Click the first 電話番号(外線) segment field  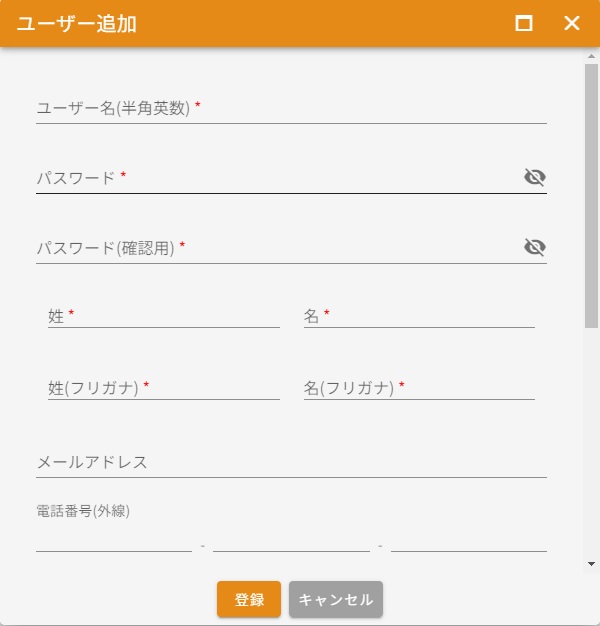[113, 540]
